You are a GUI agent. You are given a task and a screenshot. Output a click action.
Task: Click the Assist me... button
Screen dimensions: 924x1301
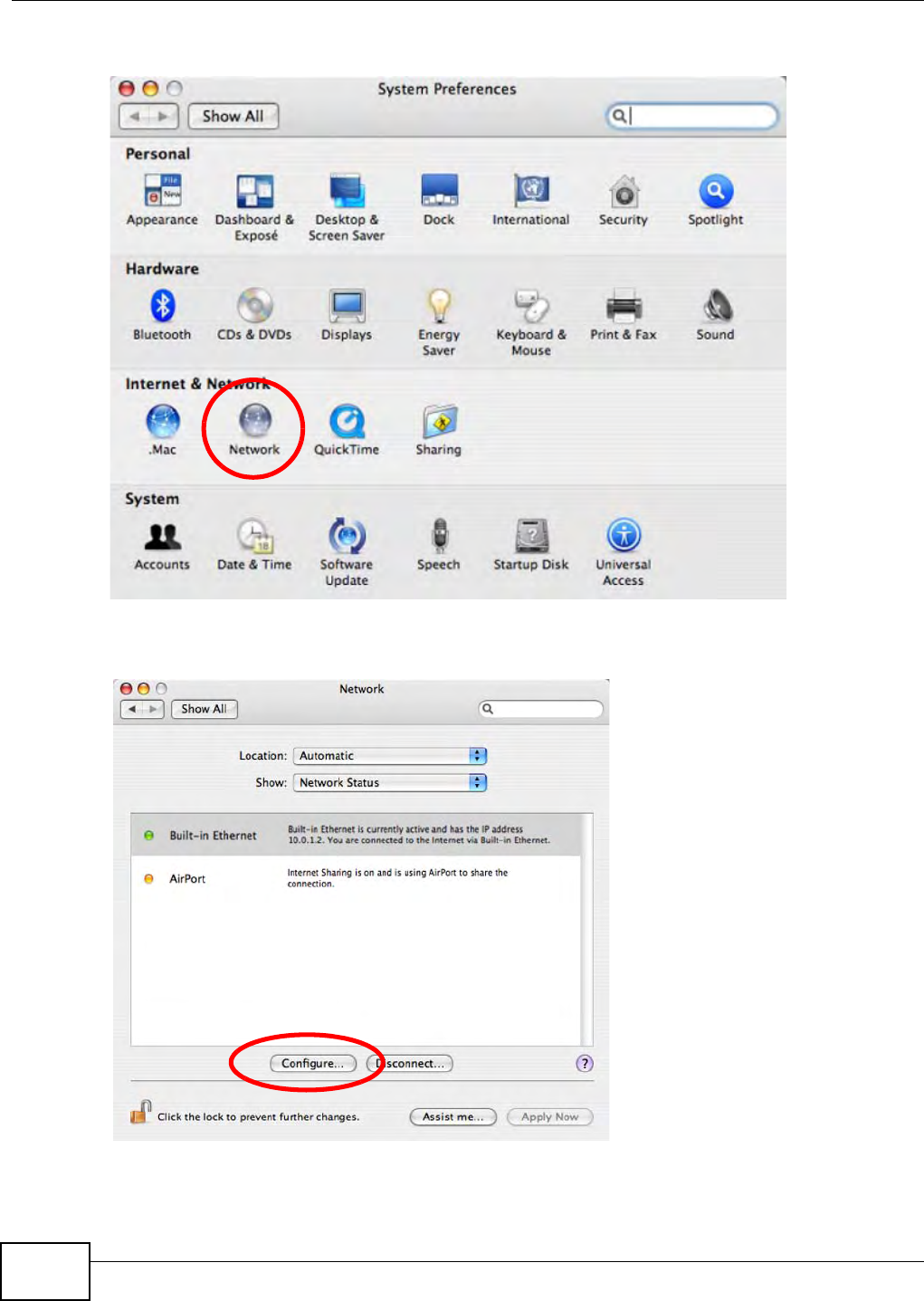(x=453, y=1117)
